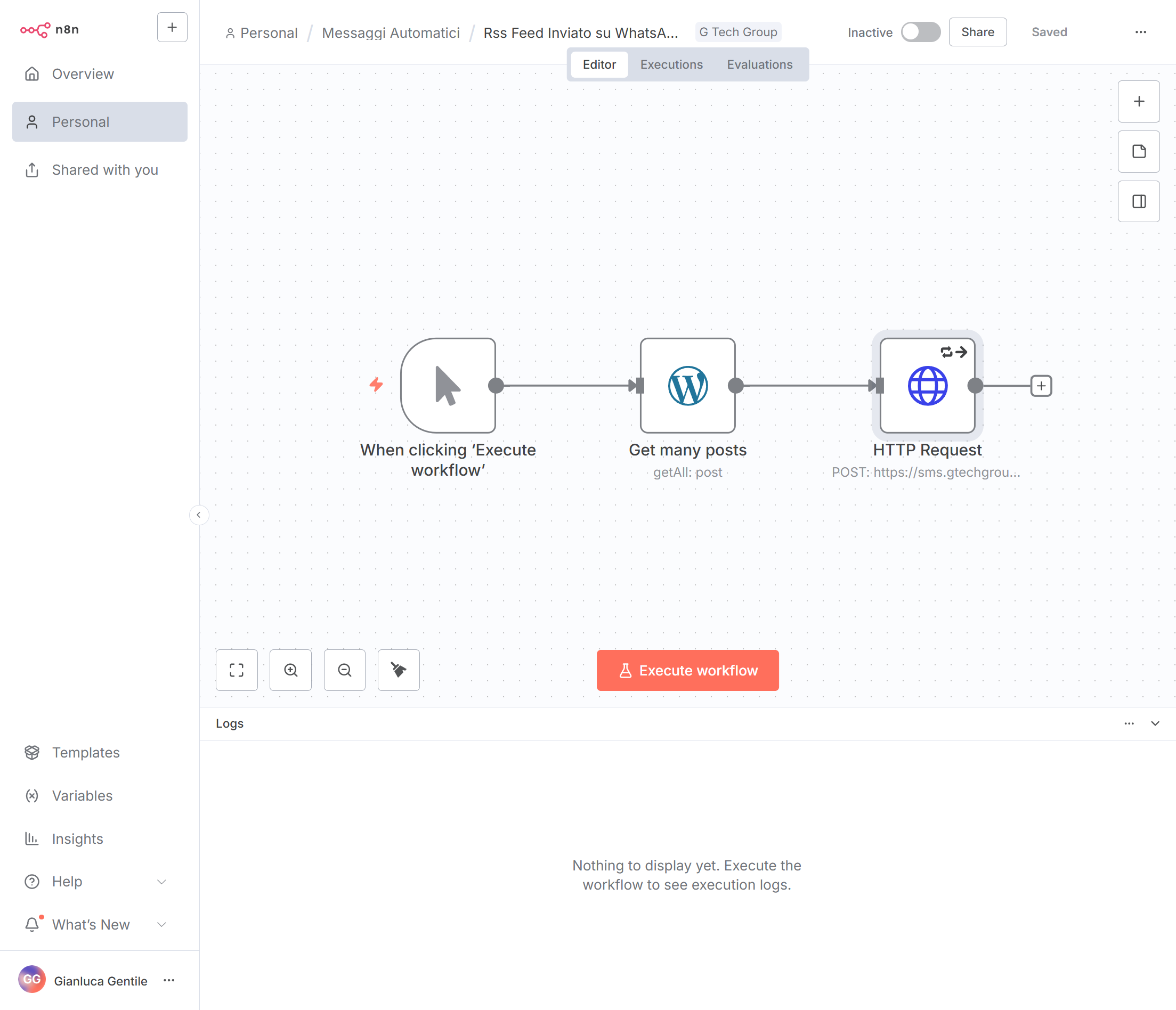Screen dimensions: 1176x1010
Task: Expand the What's New section
Action: pos(161,925)
